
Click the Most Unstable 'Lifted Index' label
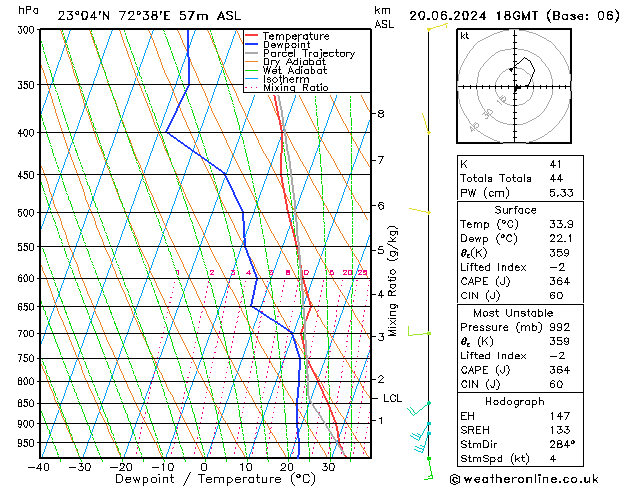[x=493, y=356]
